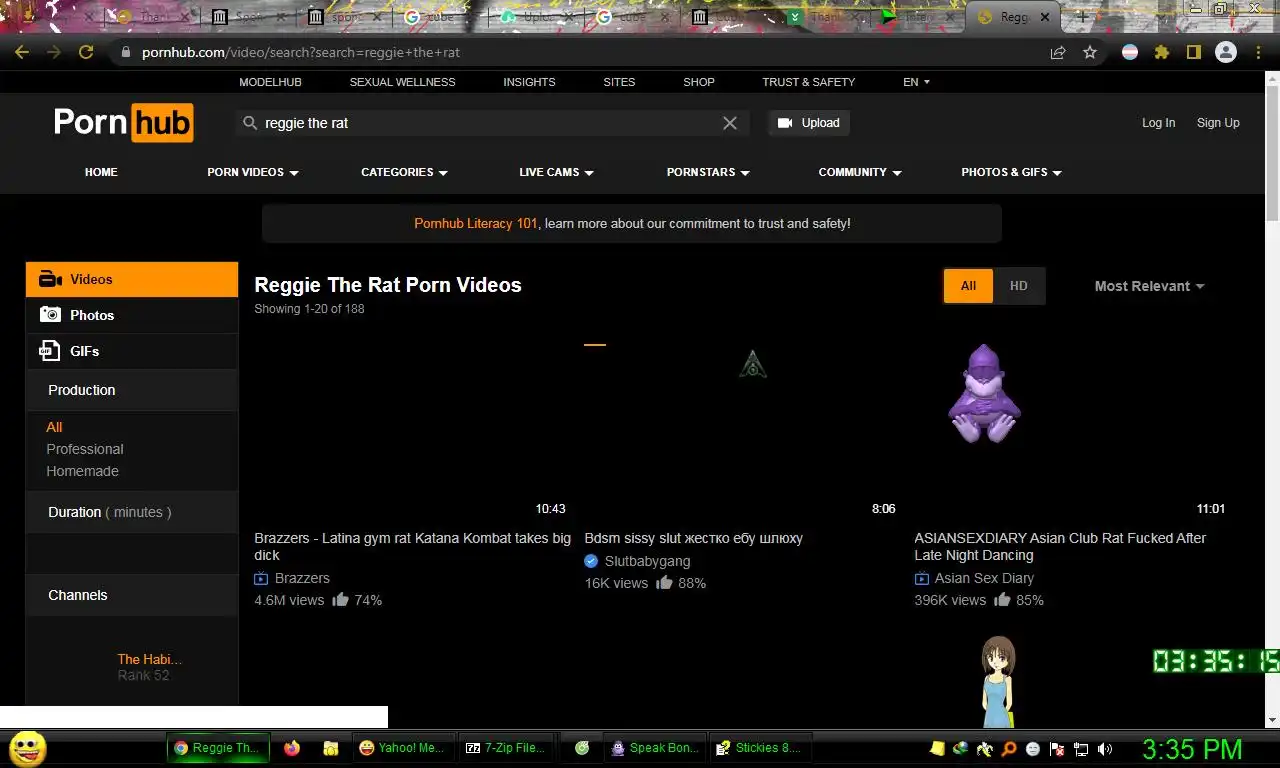
Task: Go to the Home nav item
Action: [101, 172]
